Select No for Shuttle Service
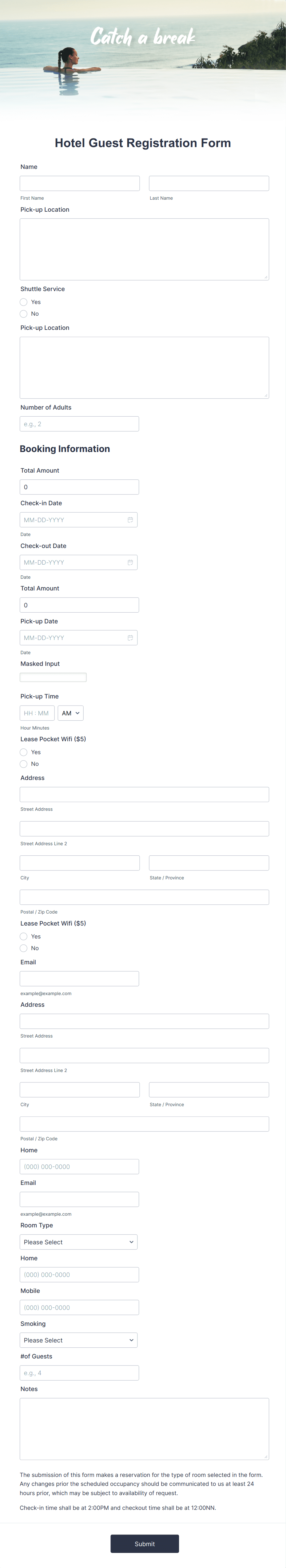286x1568 pixels. [x=23, y=314]
